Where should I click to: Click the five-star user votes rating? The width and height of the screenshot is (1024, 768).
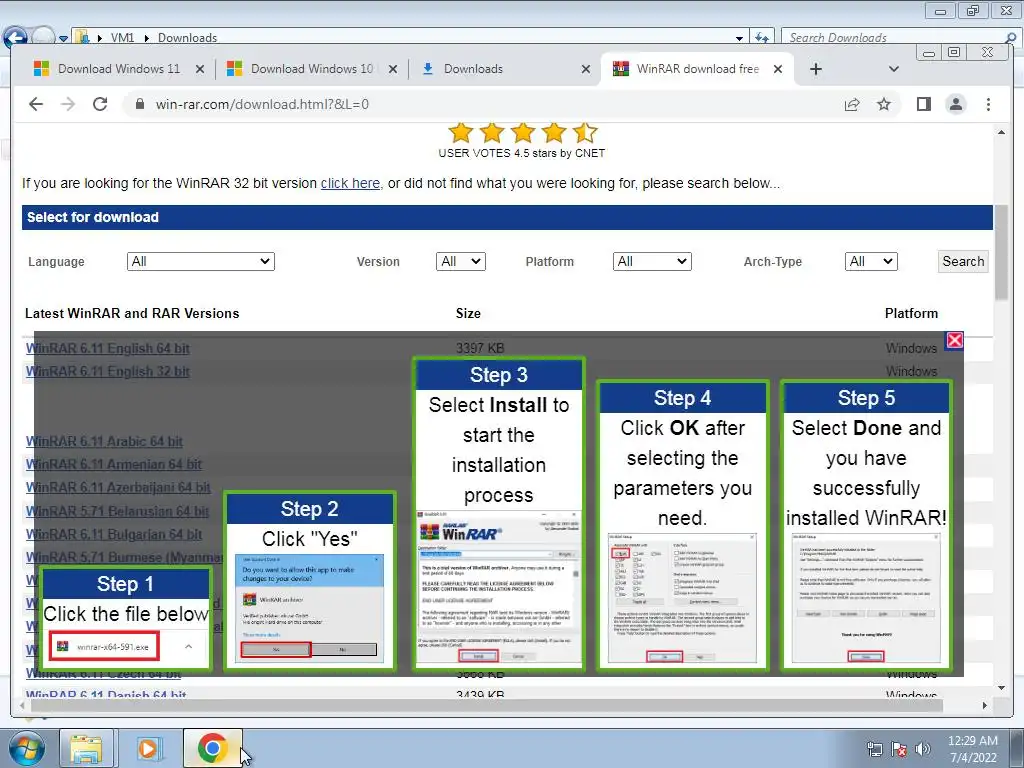click(522, 133)
